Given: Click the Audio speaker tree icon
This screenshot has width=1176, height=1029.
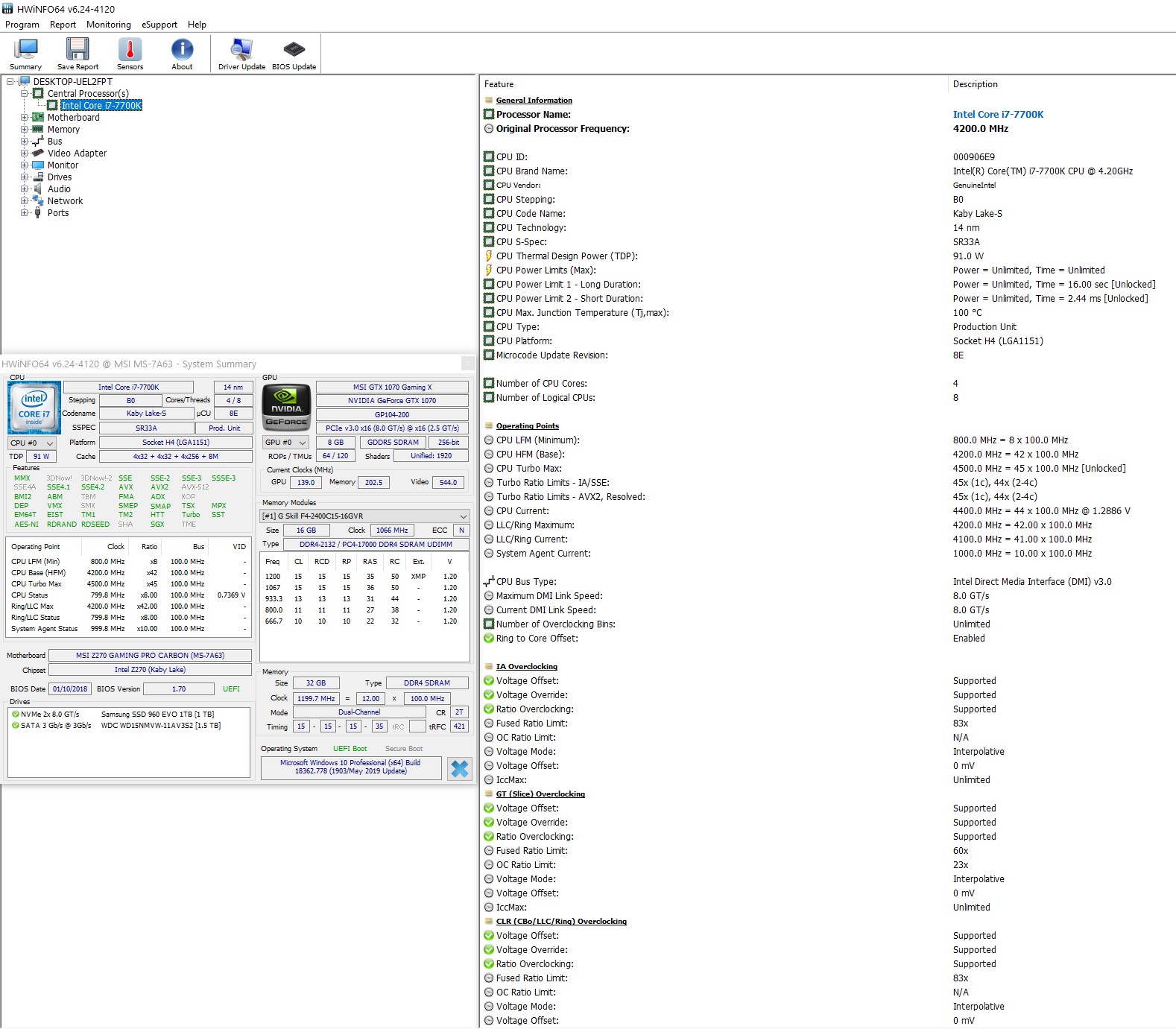Looking at the screenshot, I should point(38,189).
